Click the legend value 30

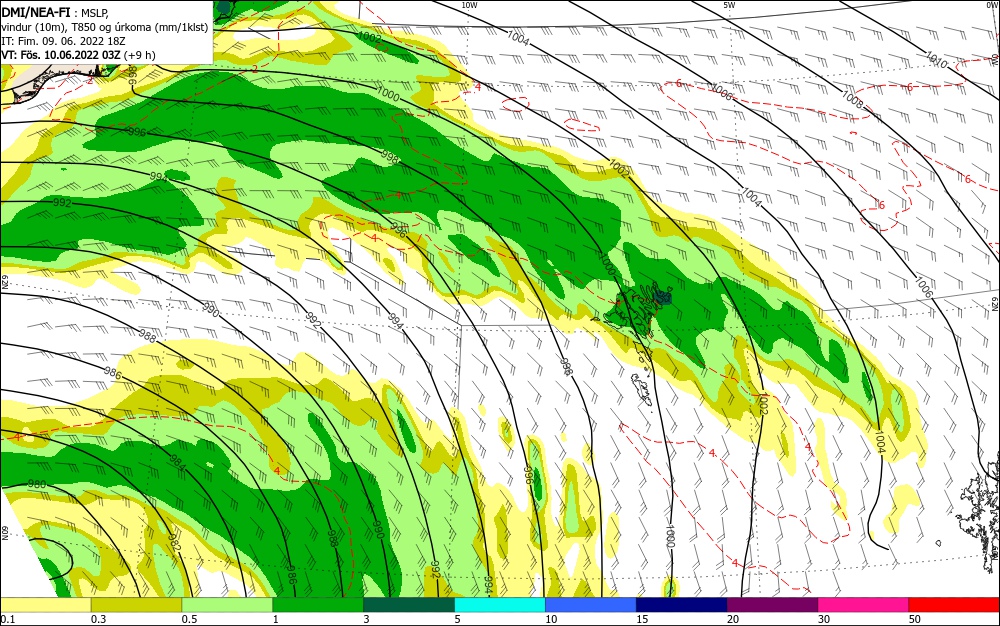824,619
